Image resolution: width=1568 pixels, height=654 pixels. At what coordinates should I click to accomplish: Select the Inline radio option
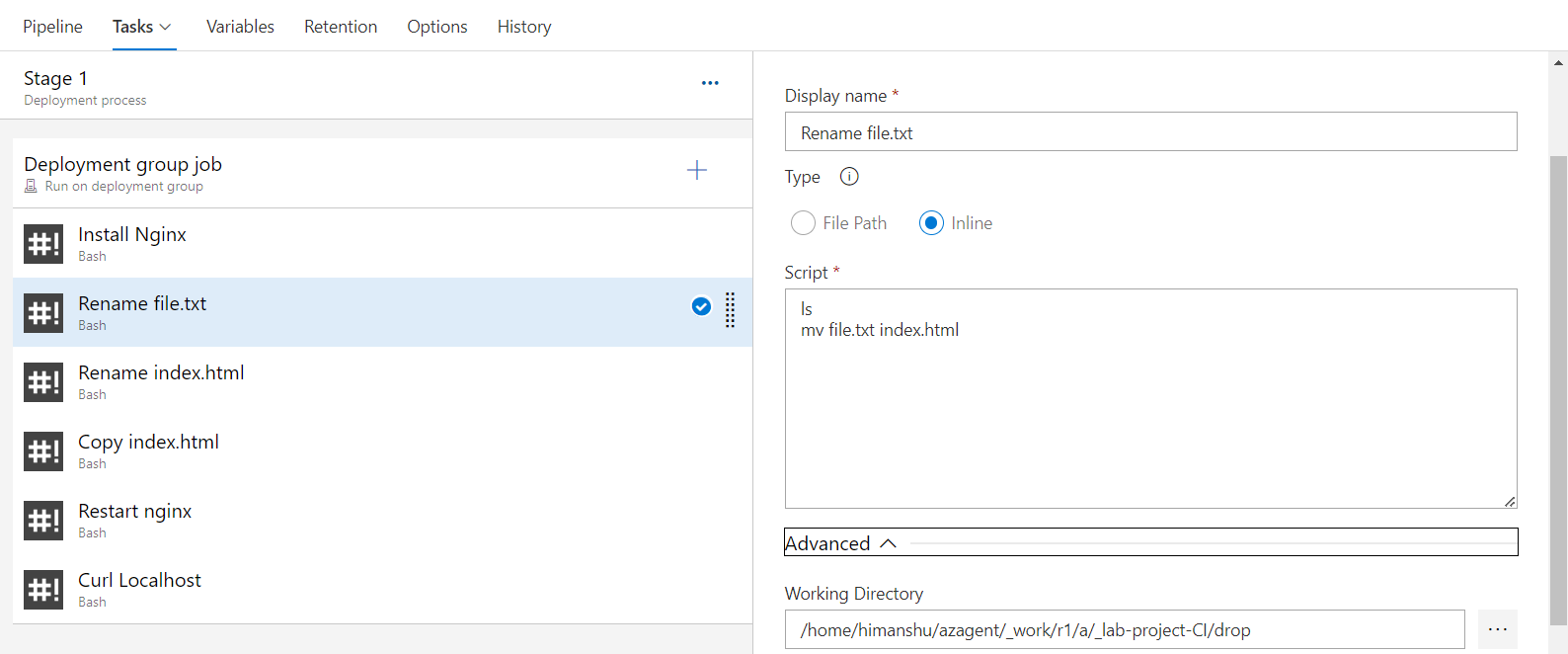click(x=931, y=223)
